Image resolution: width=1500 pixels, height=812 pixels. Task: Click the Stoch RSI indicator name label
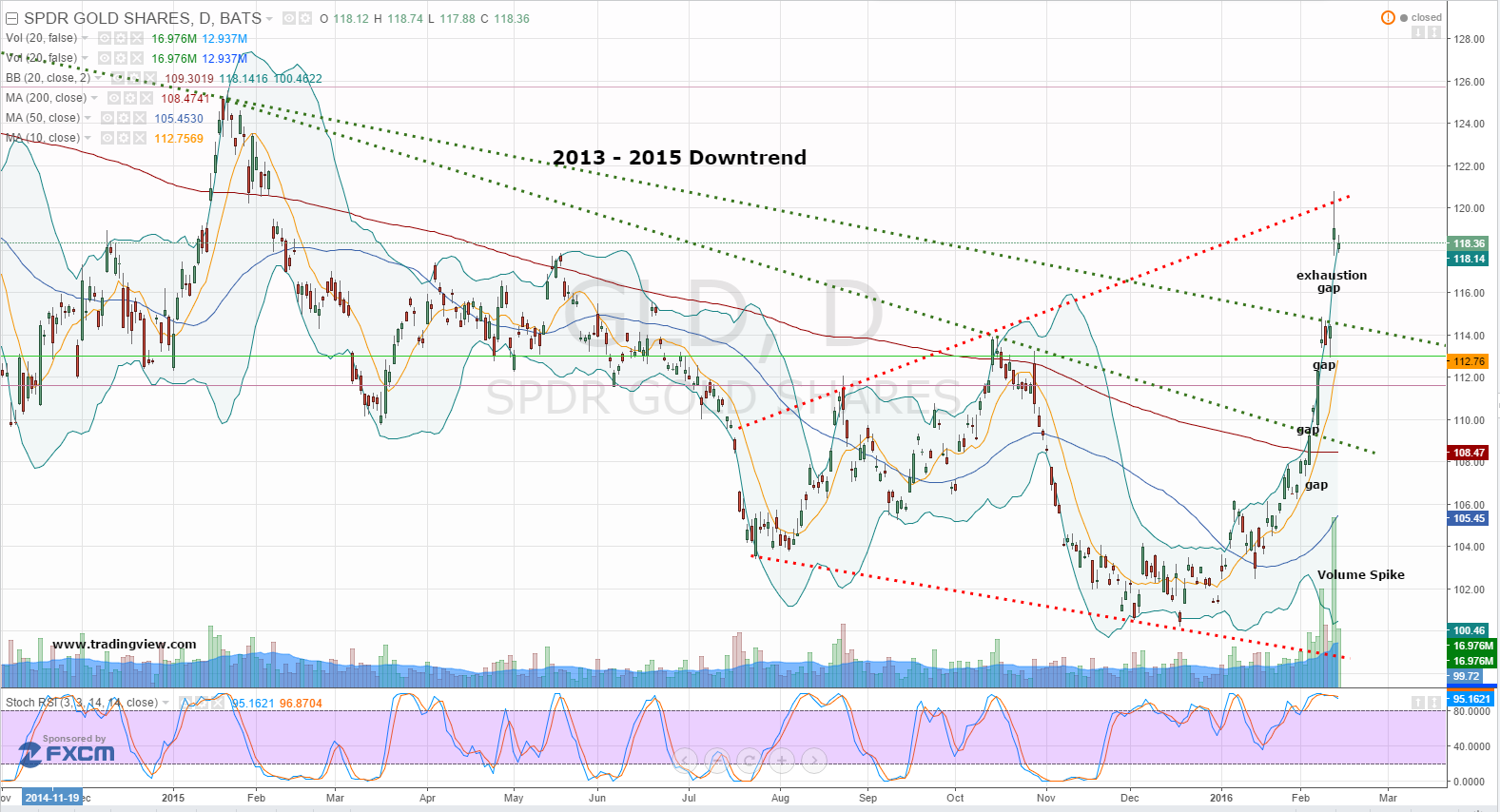[82, 703]
